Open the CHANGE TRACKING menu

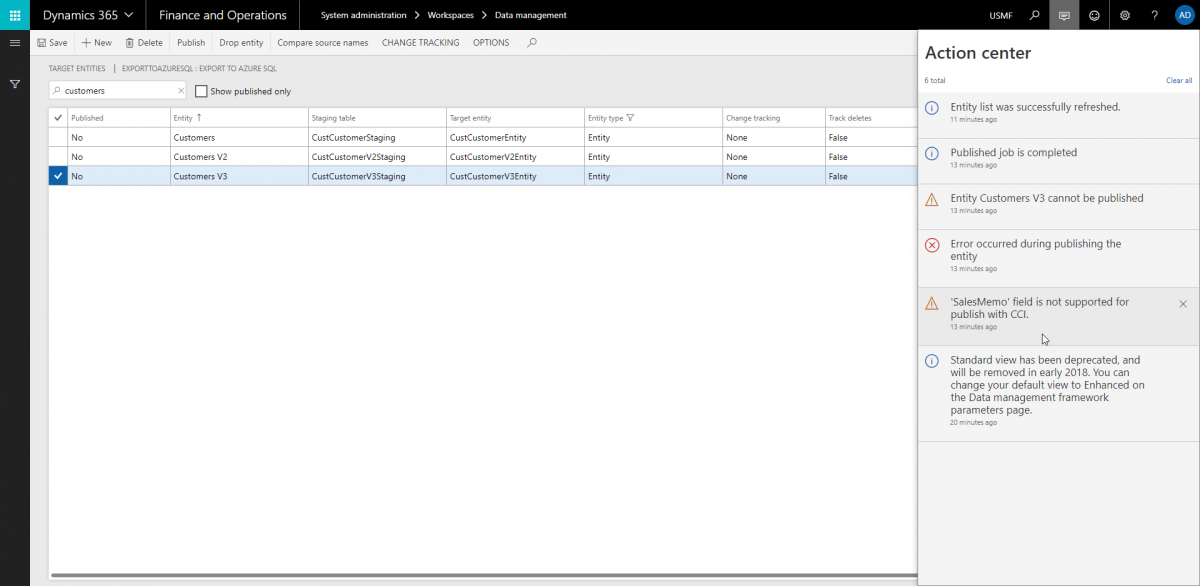[x=421, y=43]
